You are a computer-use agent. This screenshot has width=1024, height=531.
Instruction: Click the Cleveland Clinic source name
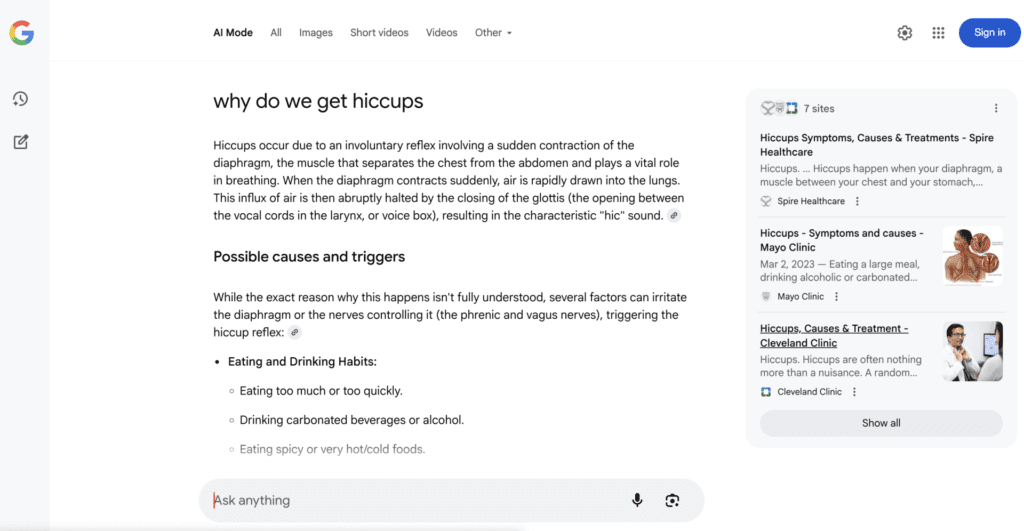point(809,392)
